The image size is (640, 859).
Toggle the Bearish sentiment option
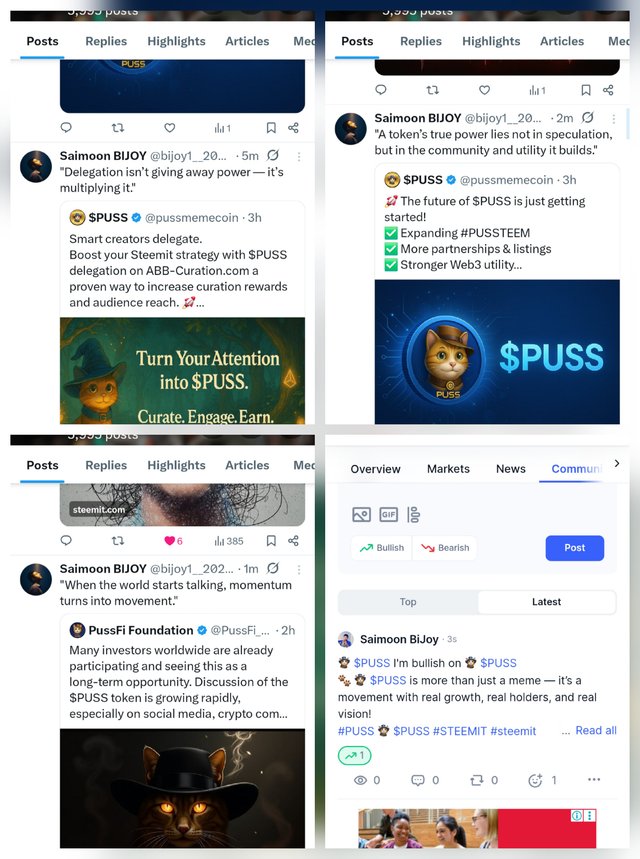pyautogui.click(x=445, y=548)
